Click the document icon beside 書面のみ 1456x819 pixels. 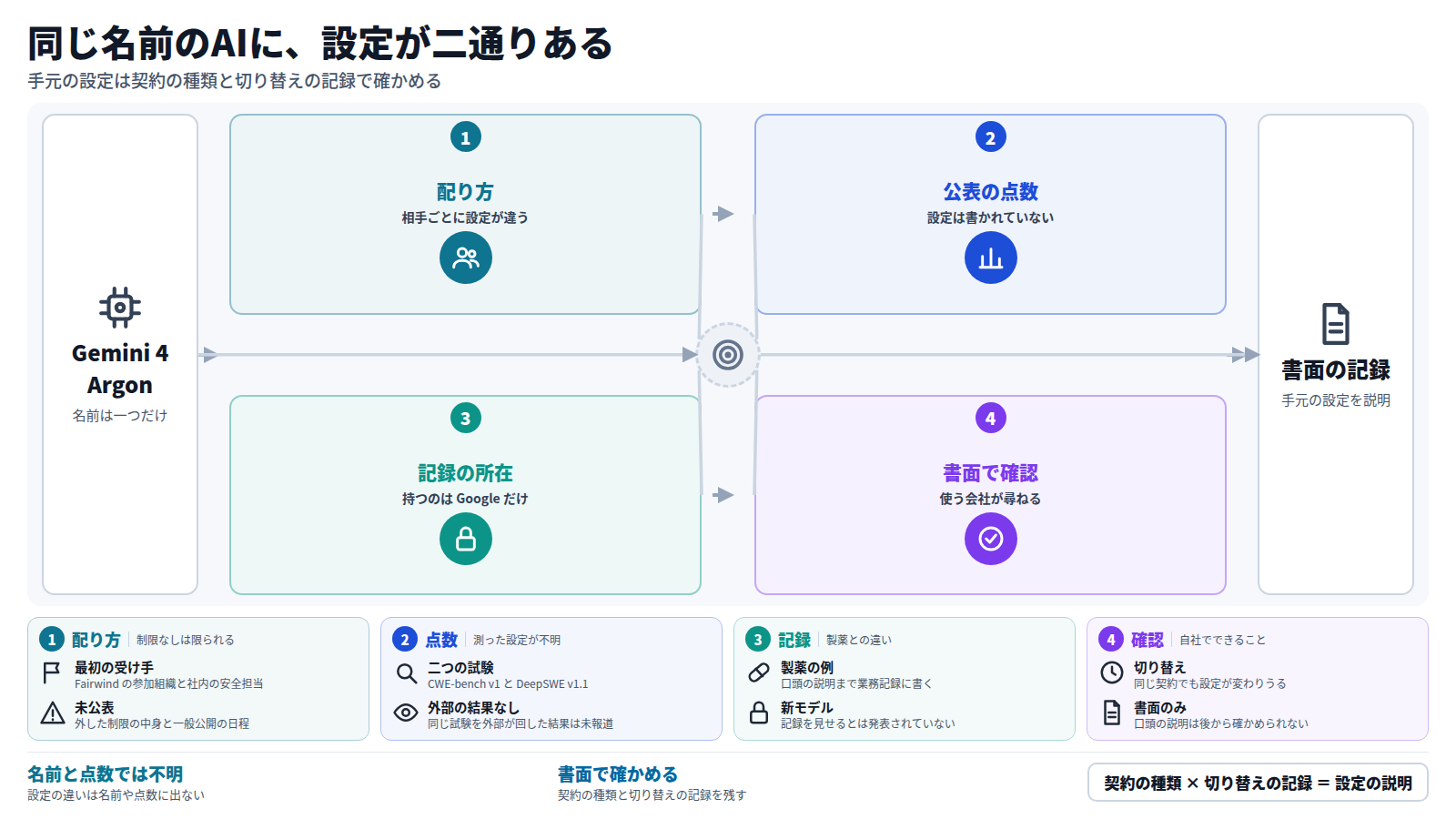coord(1112,713)
